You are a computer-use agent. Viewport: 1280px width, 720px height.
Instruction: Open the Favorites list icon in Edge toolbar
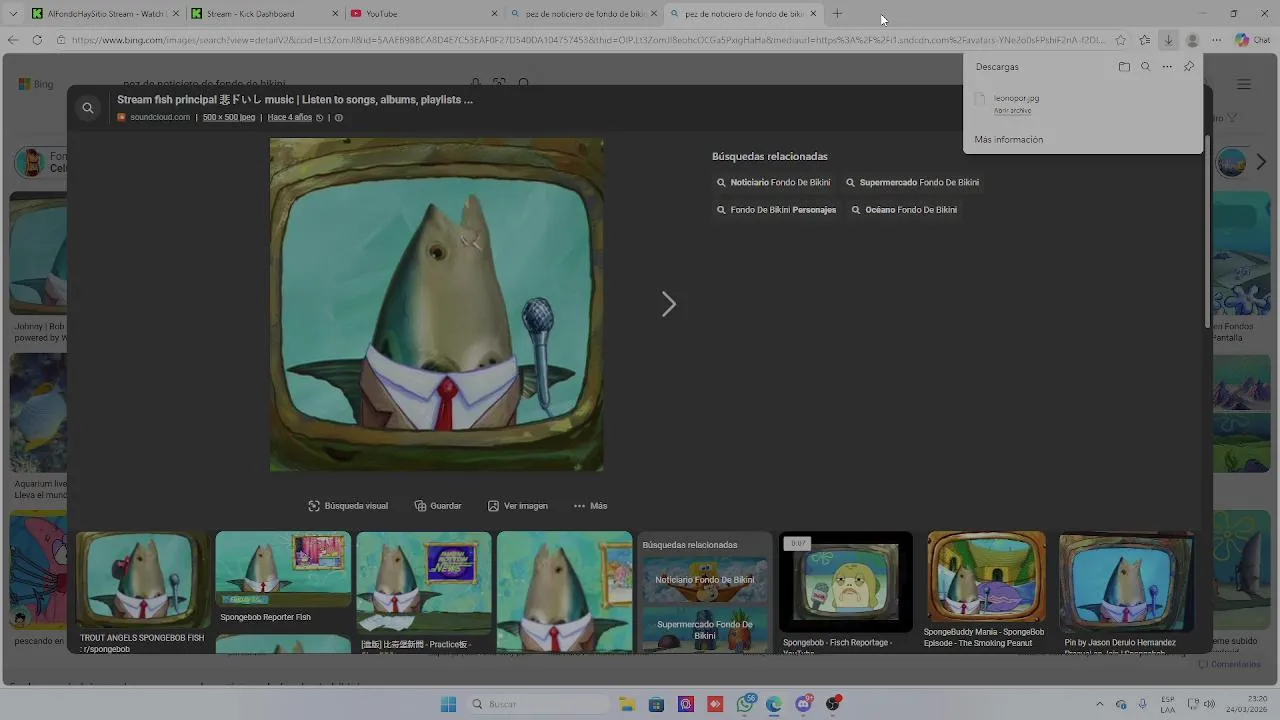pyautogui.click(x=1144, y=40)
